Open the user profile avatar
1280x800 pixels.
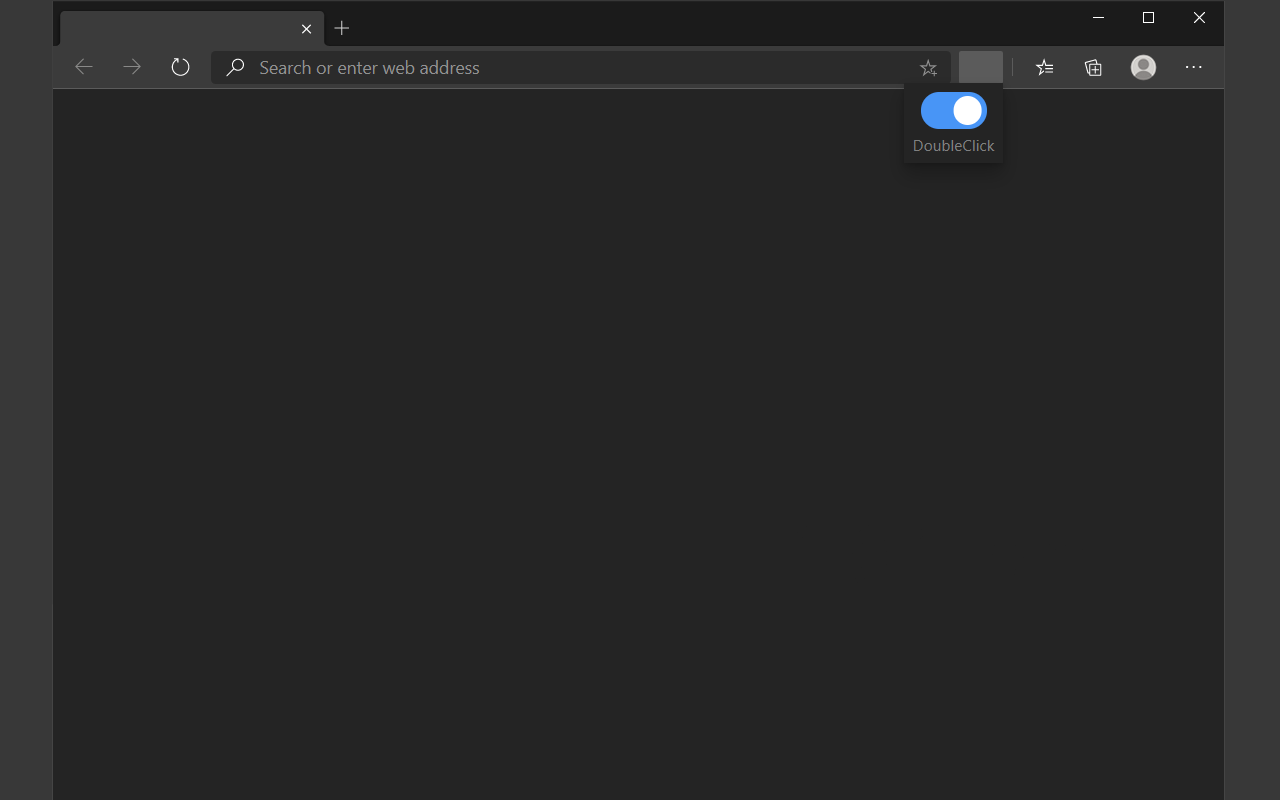click(x=1144, y=67)
